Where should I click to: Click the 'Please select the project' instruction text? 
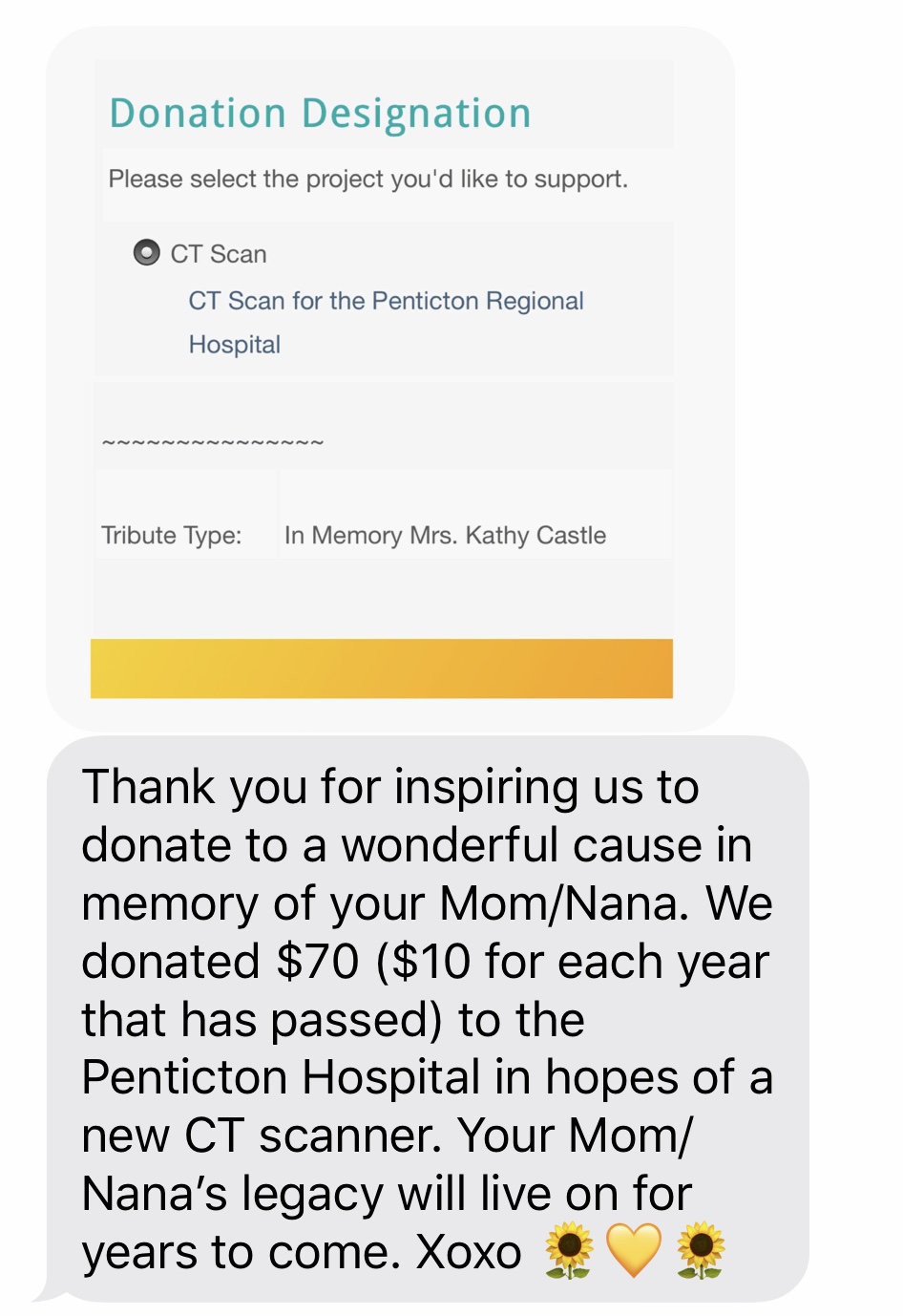coord(368,180)
